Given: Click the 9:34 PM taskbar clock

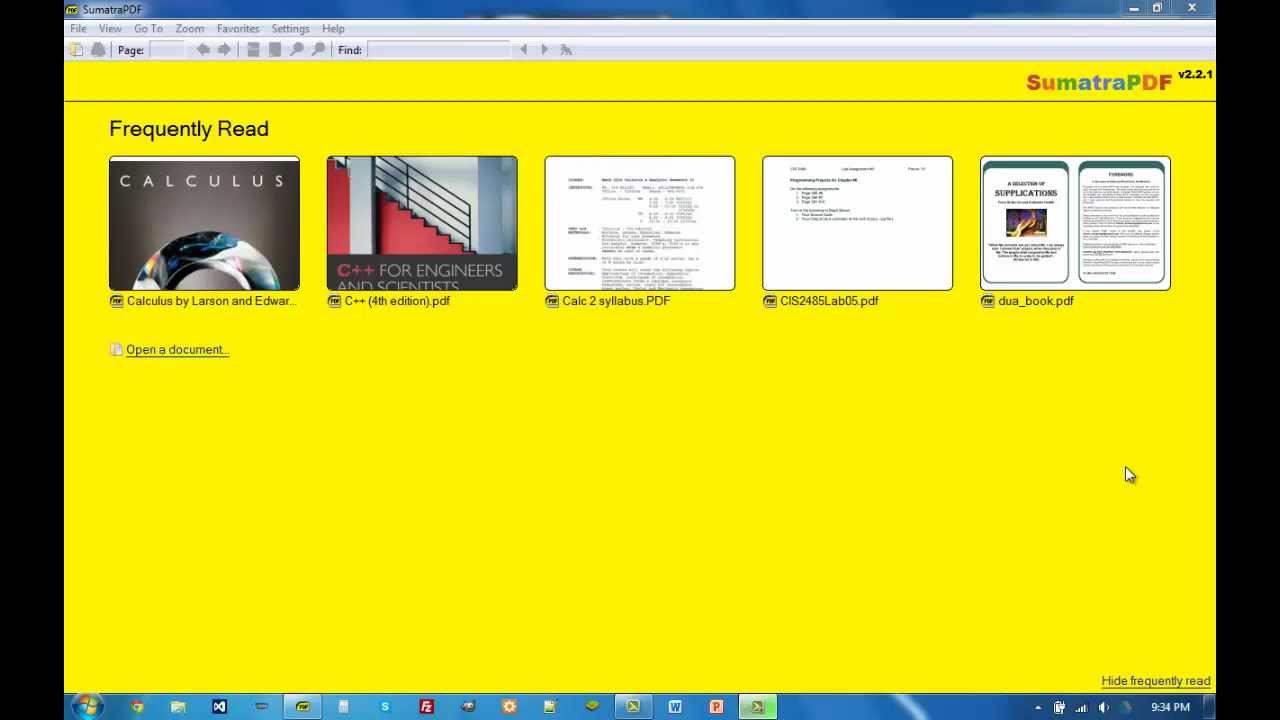Looking at the screenshot, I should click(x=1170, y=708).
